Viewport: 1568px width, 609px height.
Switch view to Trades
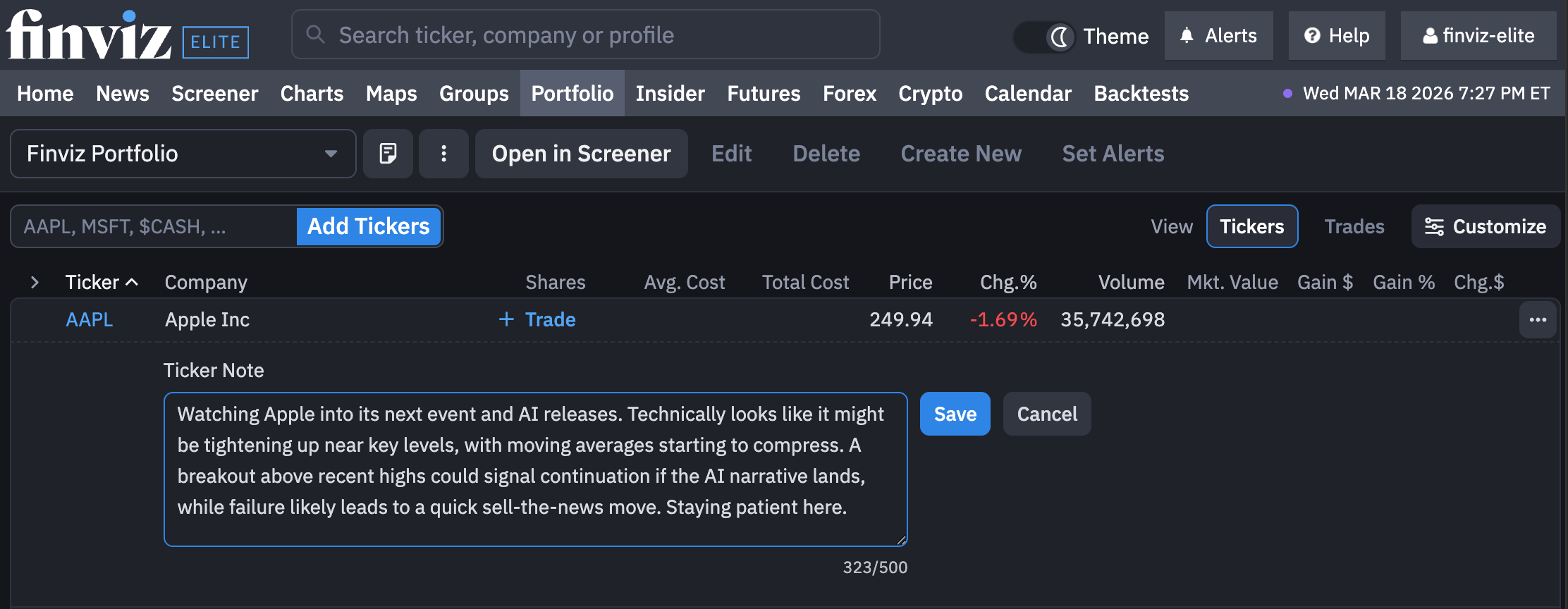tap(1354, 226)
